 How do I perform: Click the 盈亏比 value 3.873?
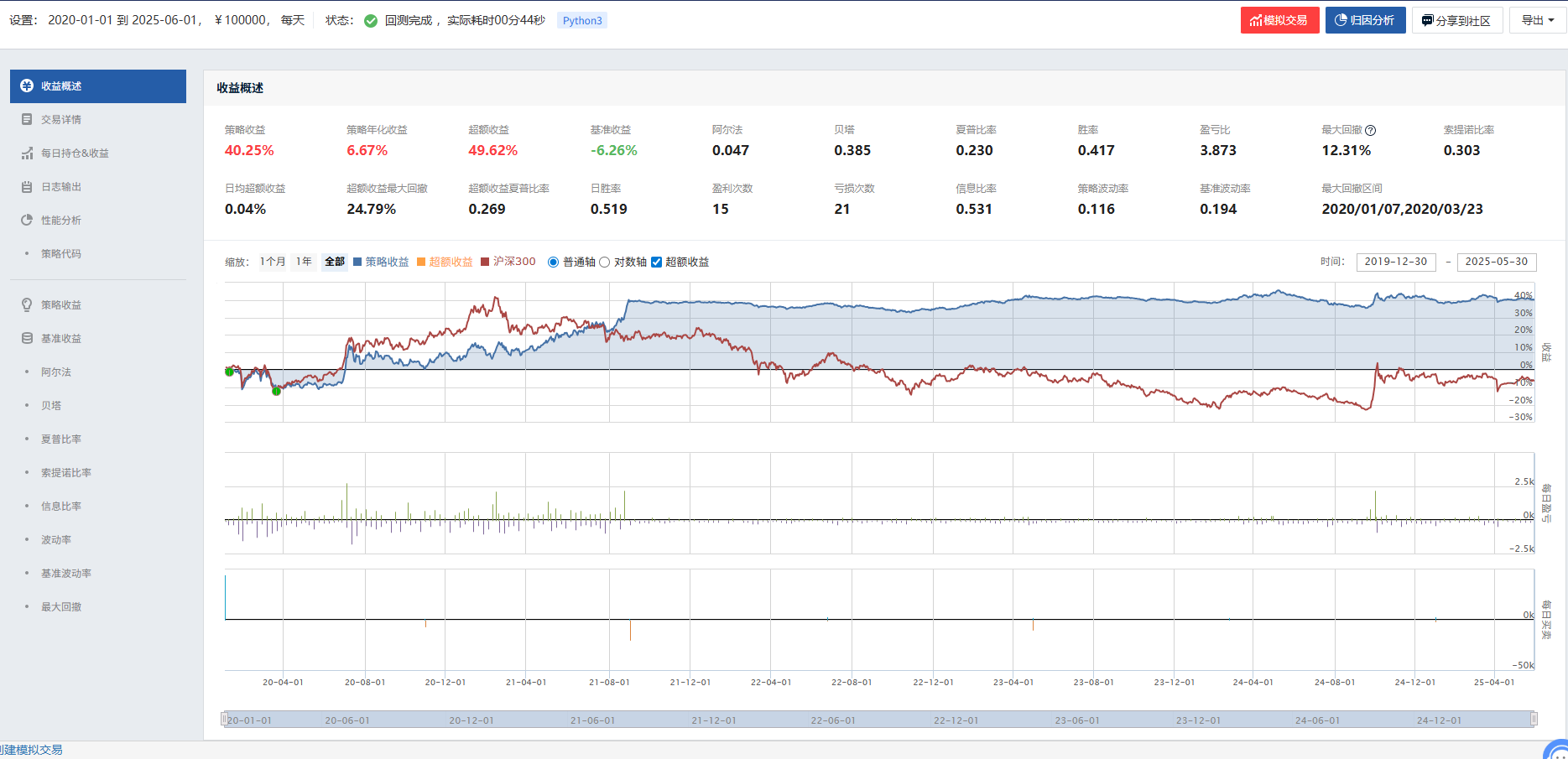pos(1218,151)
